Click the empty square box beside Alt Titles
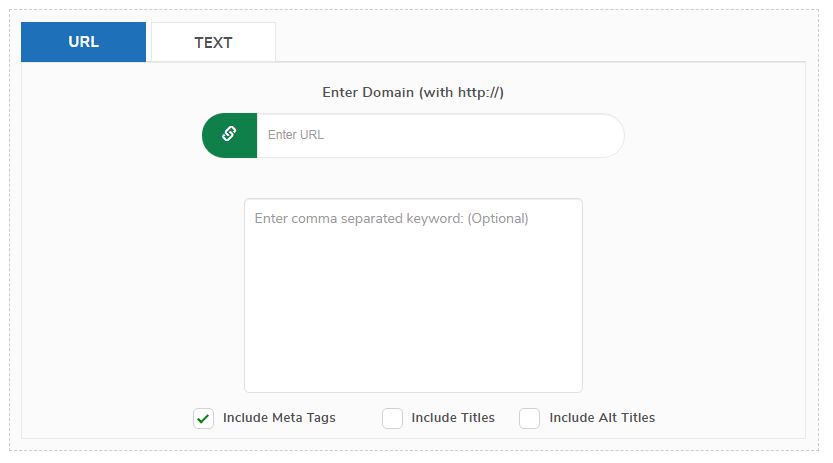Viewport: 833px width, 463px height. point(530,418)
